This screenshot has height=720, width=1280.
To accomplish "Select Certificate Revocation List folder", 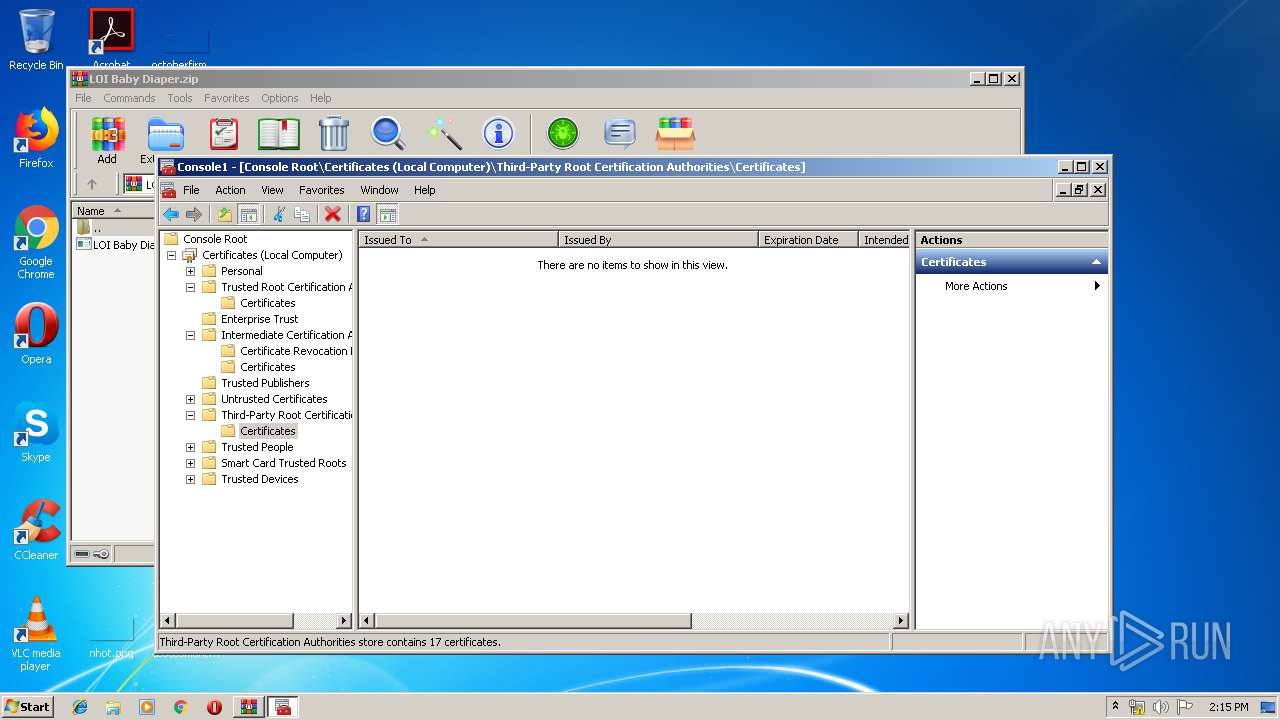I will point(294,351).
